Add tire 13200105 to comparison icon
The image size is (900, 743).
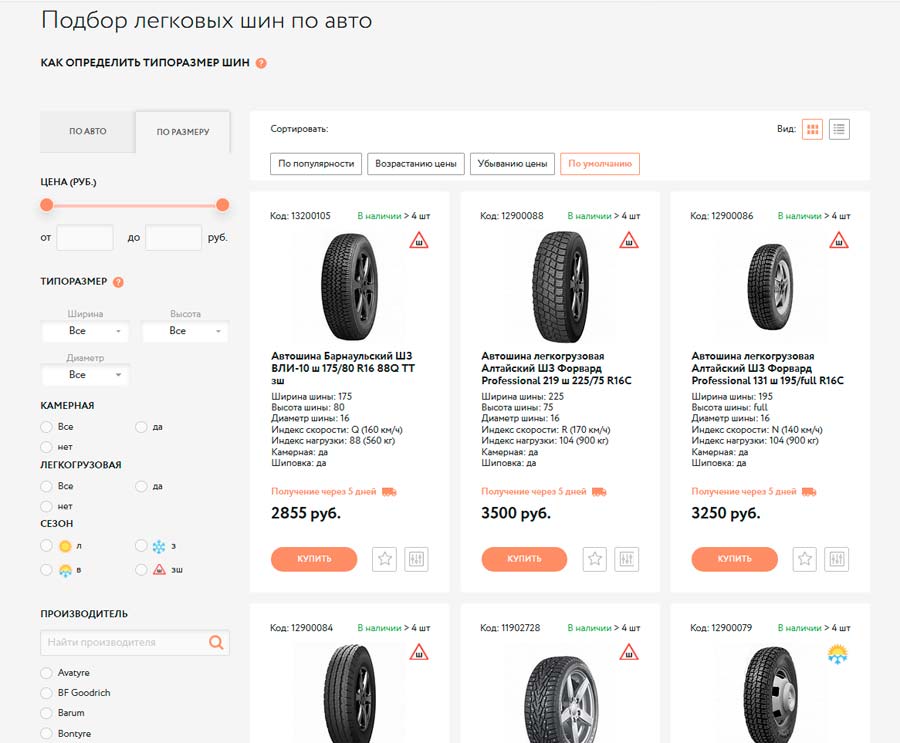pos(416,559)
